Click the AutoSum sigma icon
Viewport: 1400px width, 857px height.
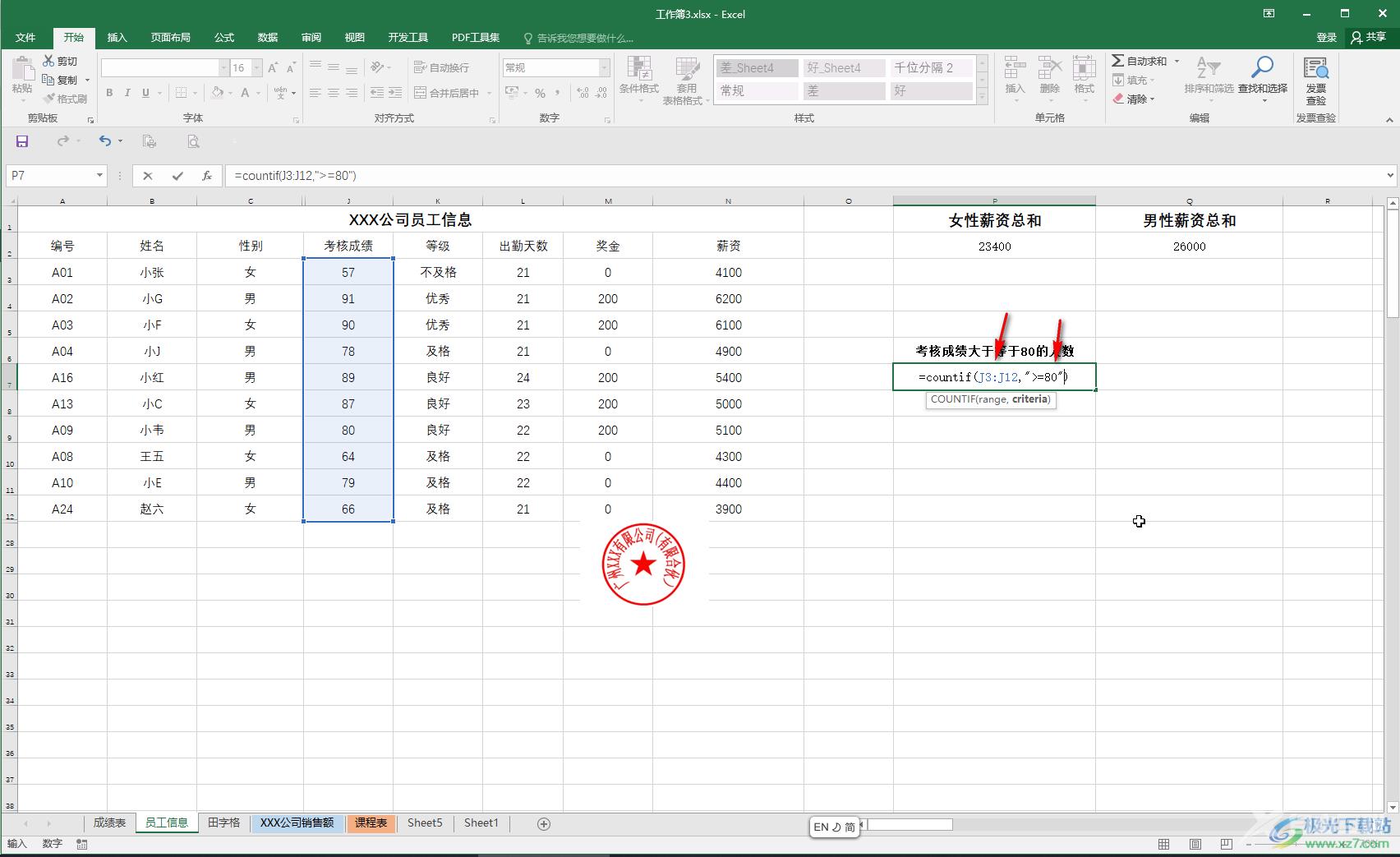[x=1117, y=61]
